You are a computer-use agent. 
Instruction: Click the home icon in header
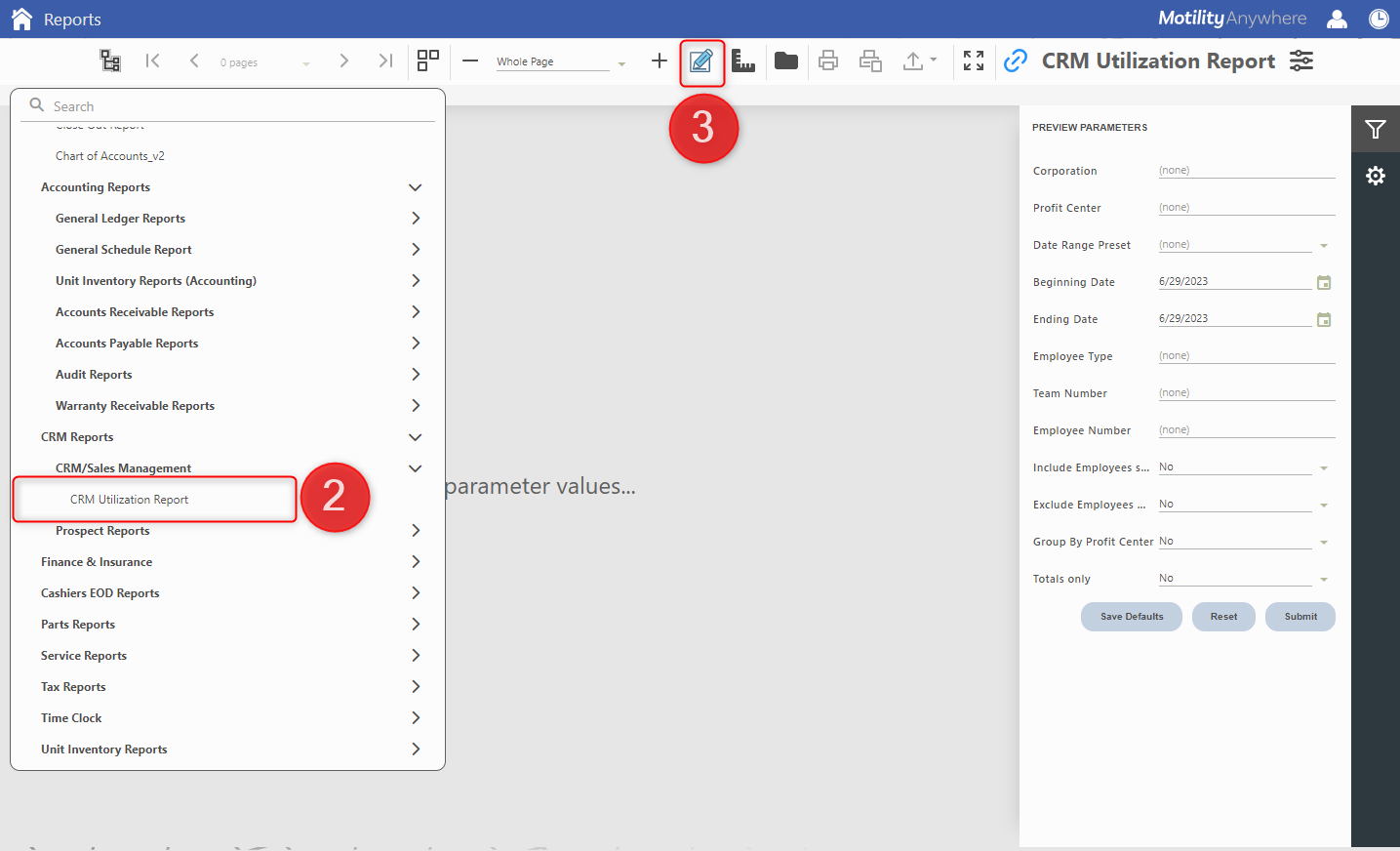click(21, 19)
